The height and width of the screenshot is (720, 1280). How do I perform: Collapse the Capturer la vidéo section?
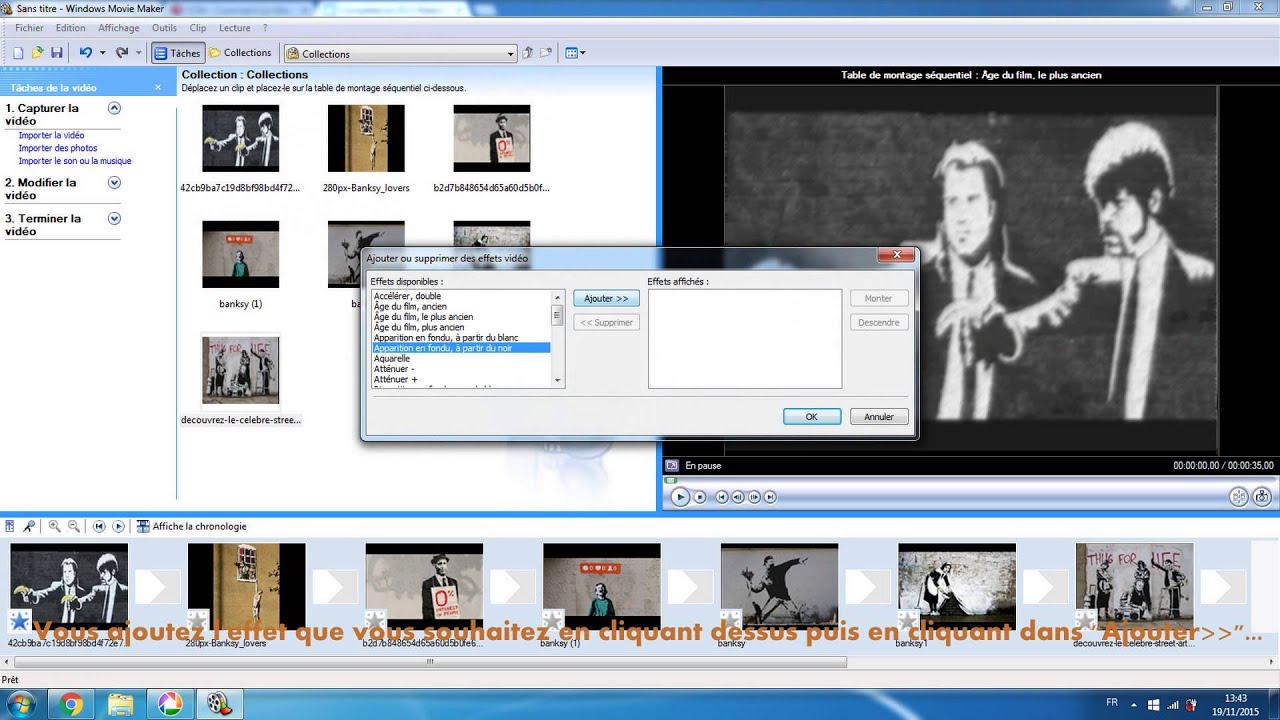tap(114, 108)
